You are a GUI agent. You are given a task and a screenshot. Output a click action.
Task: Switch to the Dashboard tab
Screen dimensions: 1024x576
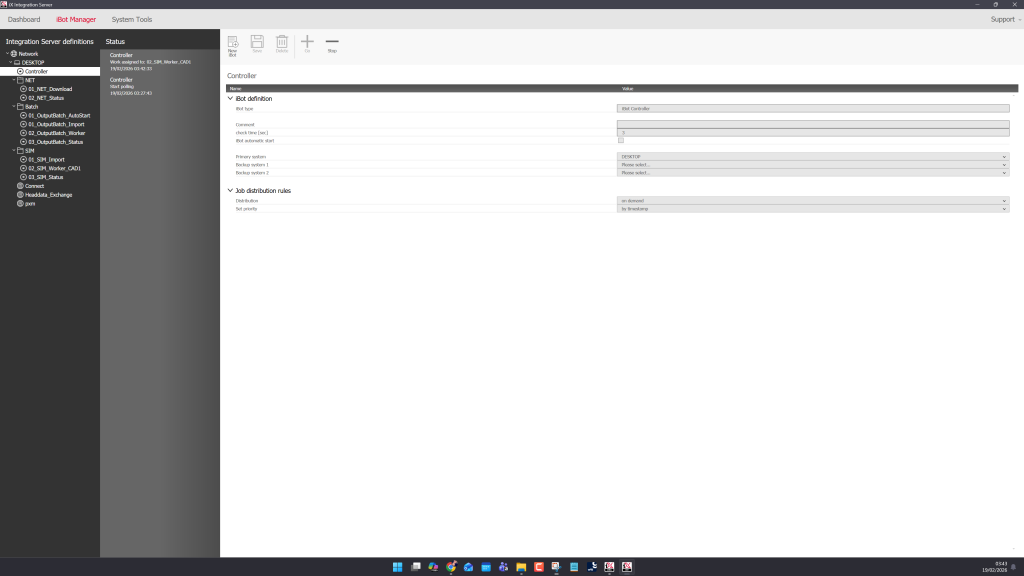click(x=24, y=19)
